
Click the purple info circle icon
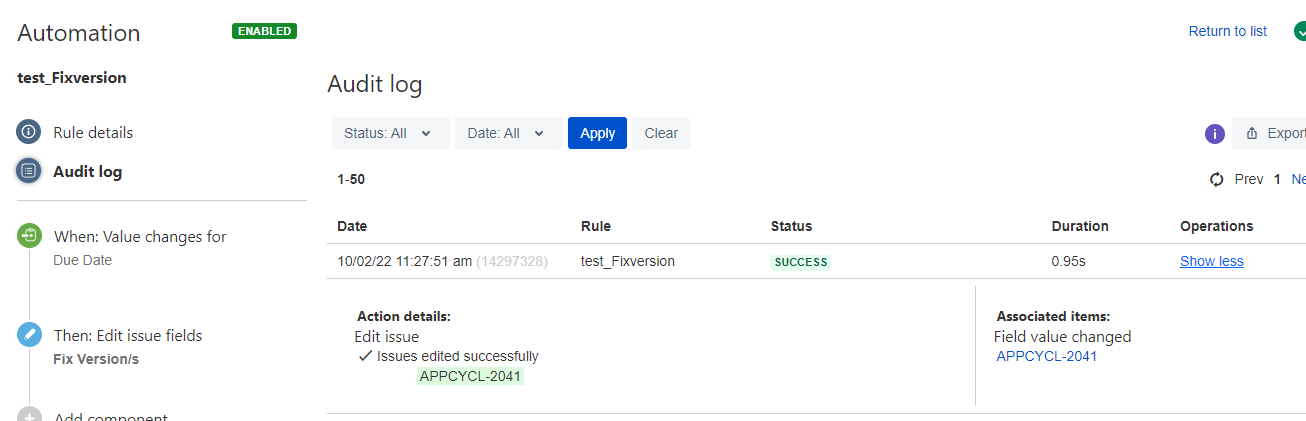tap(1215, 134)
